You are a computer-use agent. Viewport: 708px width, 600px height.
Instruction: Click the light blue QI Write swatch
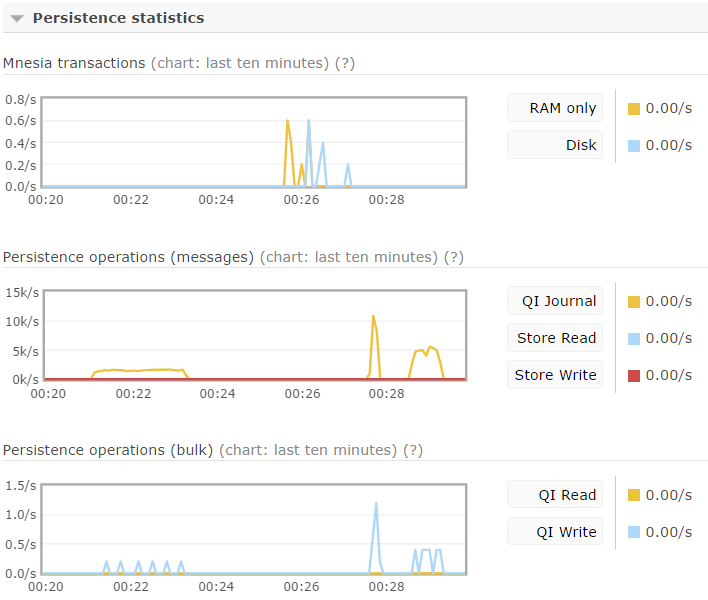pos(634,533)
